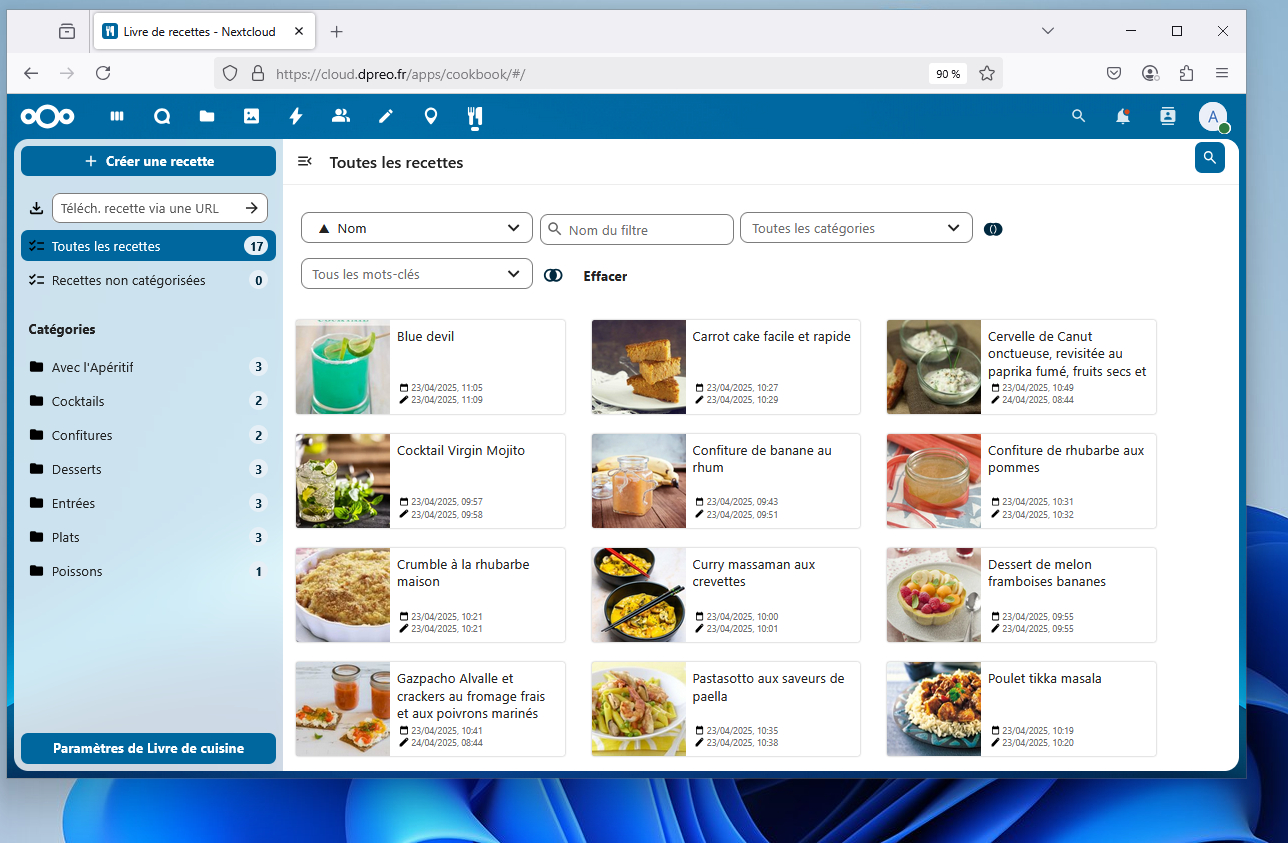
Task: Open the Maps location pin icon
Action: click(431, 116)
